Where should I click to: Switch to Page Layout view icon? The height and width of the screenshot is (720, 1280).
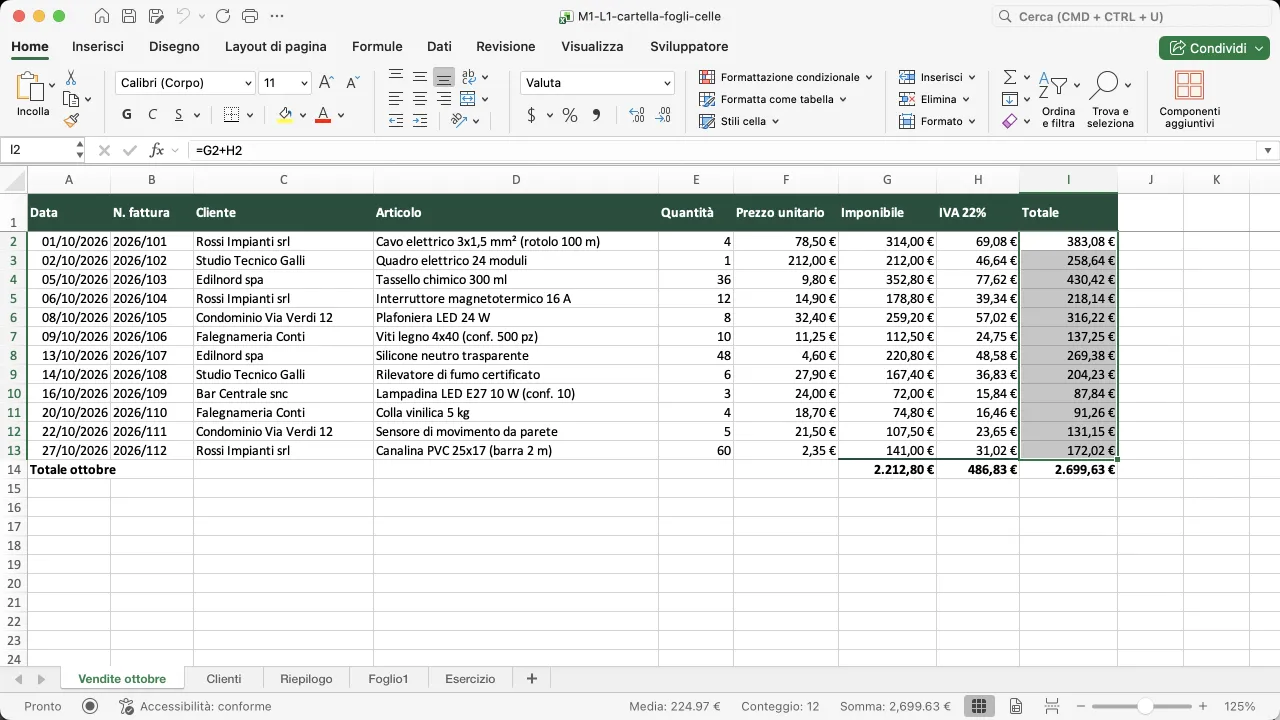click(x=1015, y=706)
